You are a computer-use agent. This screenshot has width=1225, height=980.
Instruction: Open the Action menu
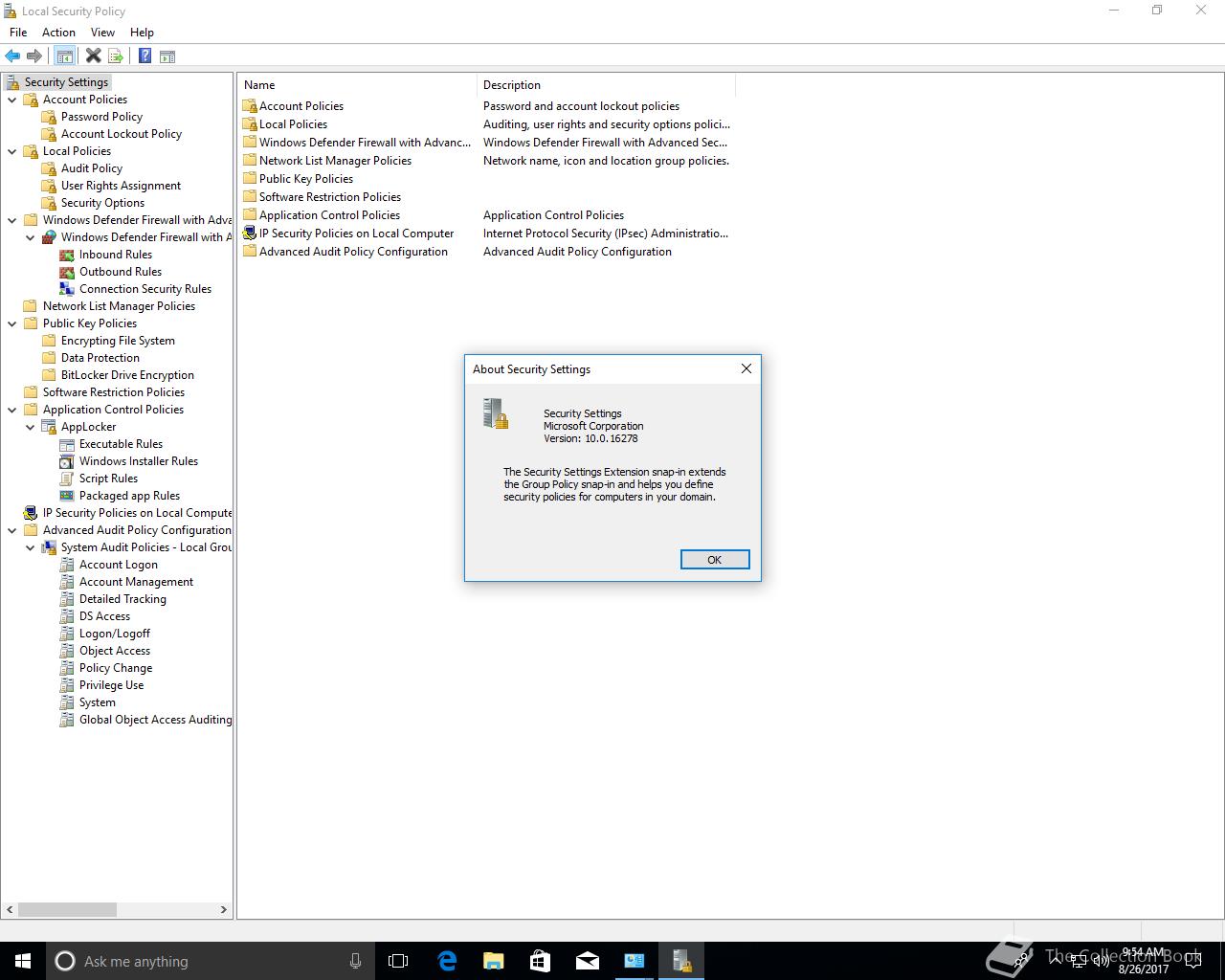pyautogui.click(x=58, y=33)
